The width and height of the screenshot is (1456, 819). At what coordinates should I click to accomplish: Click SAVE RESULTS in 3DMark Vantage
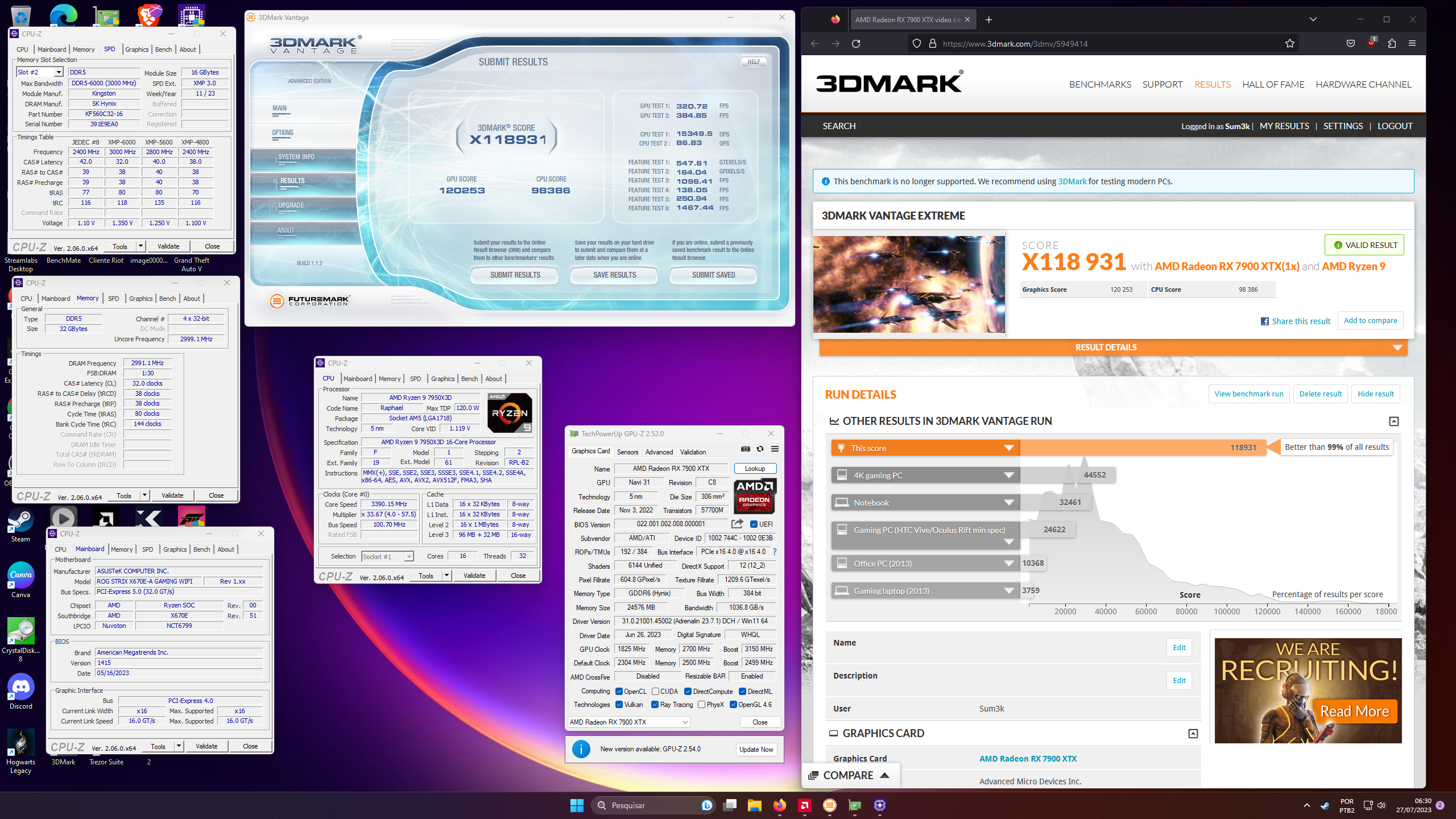tap(614, 275)
